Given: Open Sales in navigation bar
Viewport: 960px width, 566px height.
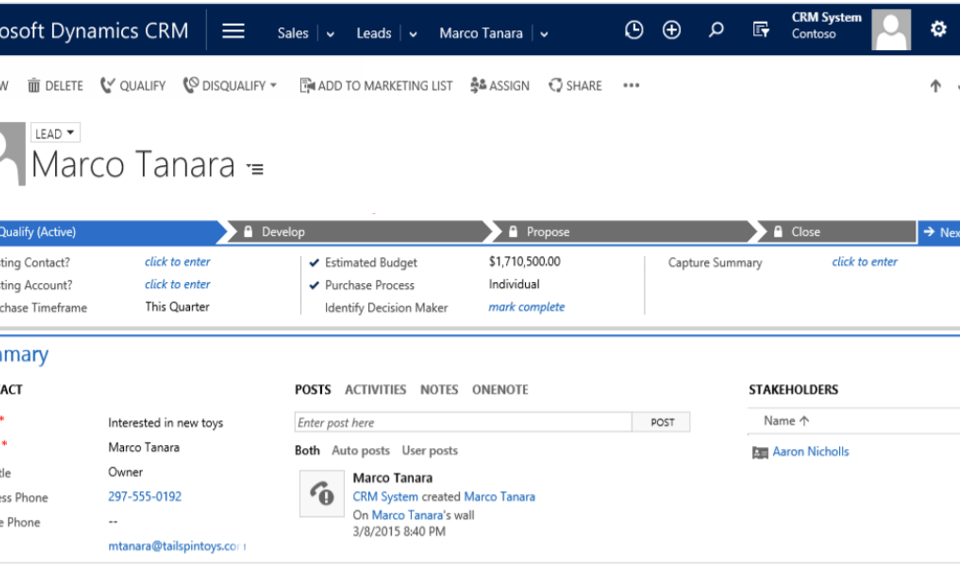Looking at the screenshot, I should coord(293,33).
